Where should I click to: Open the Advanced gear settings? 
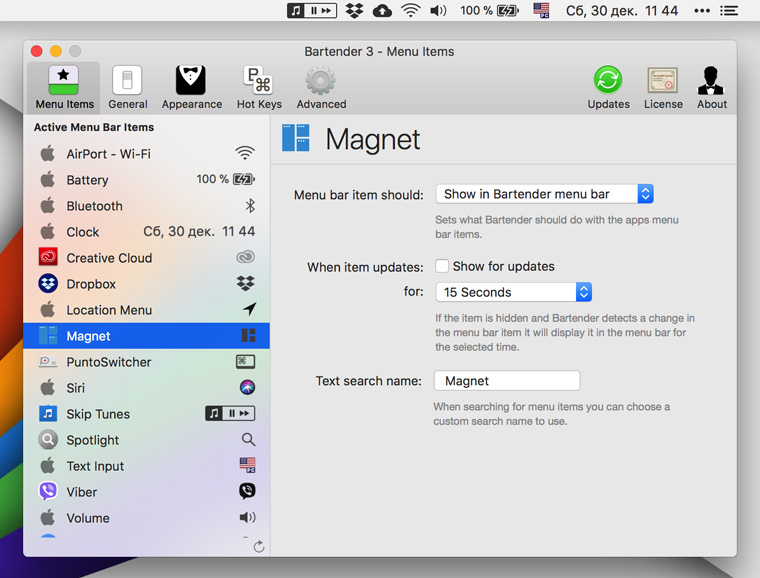tap(321, 88)
